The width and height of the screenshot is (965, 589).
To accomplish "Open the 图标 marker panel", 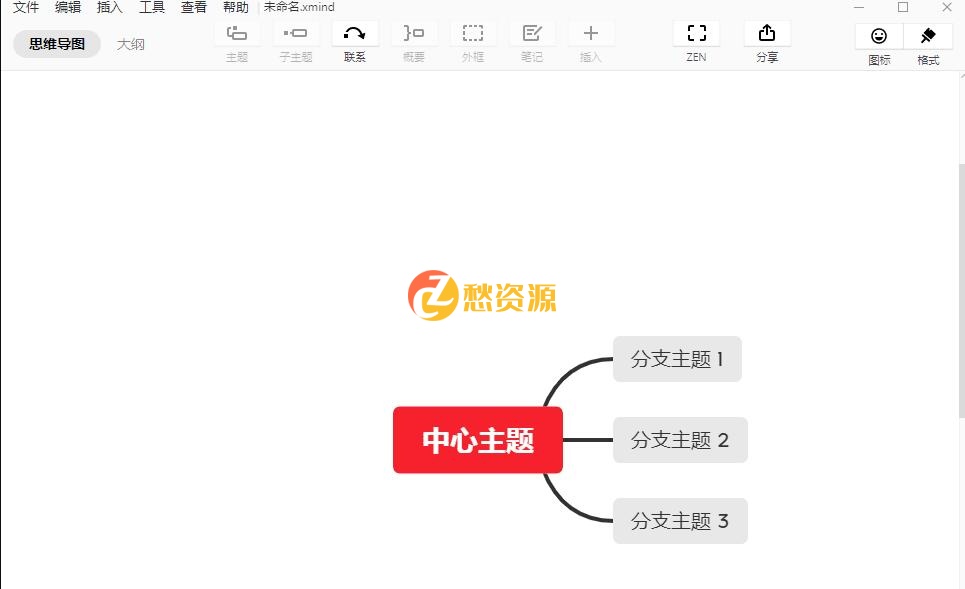I will tap(878, 40).
